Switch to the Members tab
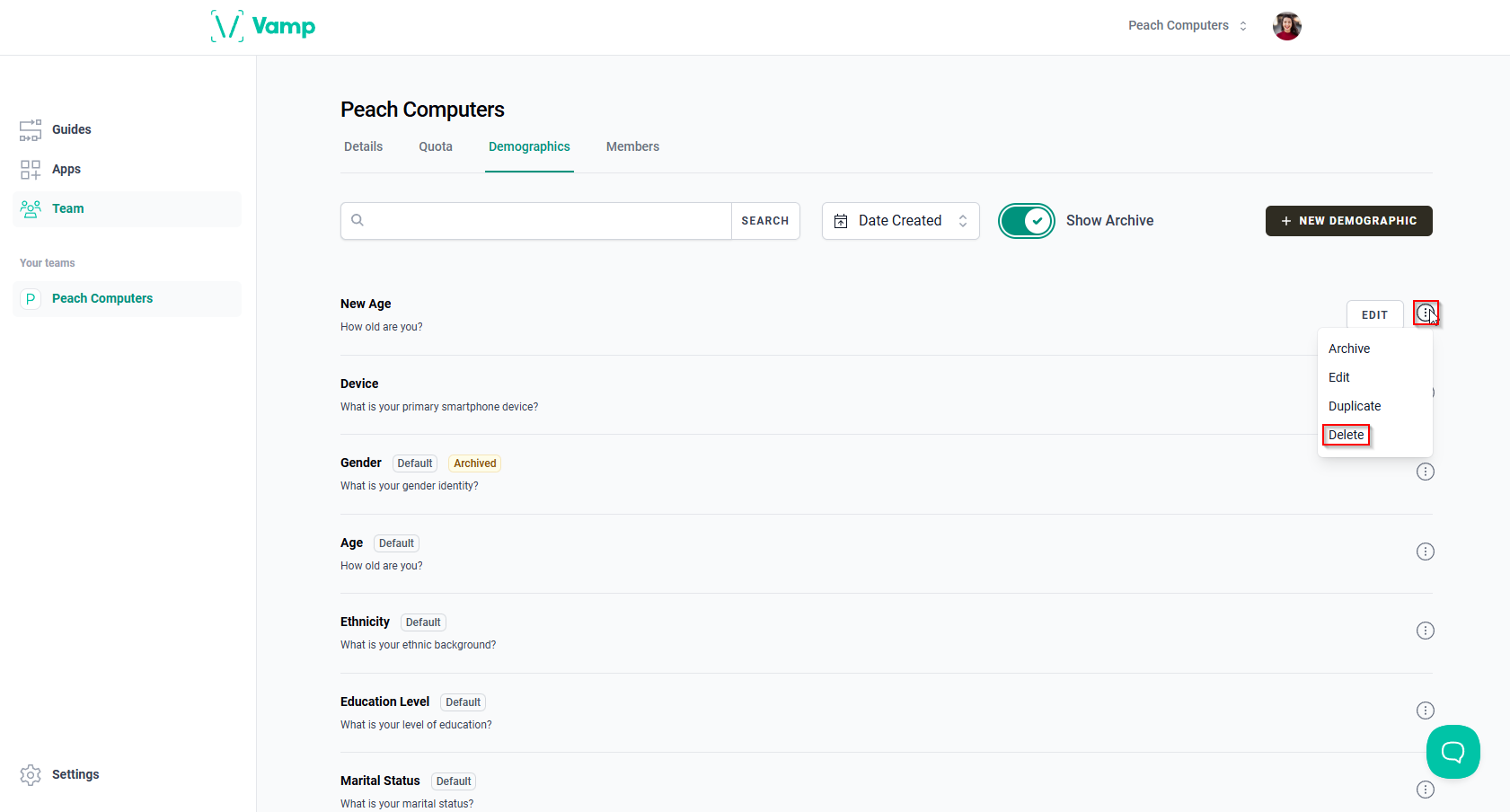This screenshot has width=1510, height=812. pyautogui.click(x=632, y=146)
